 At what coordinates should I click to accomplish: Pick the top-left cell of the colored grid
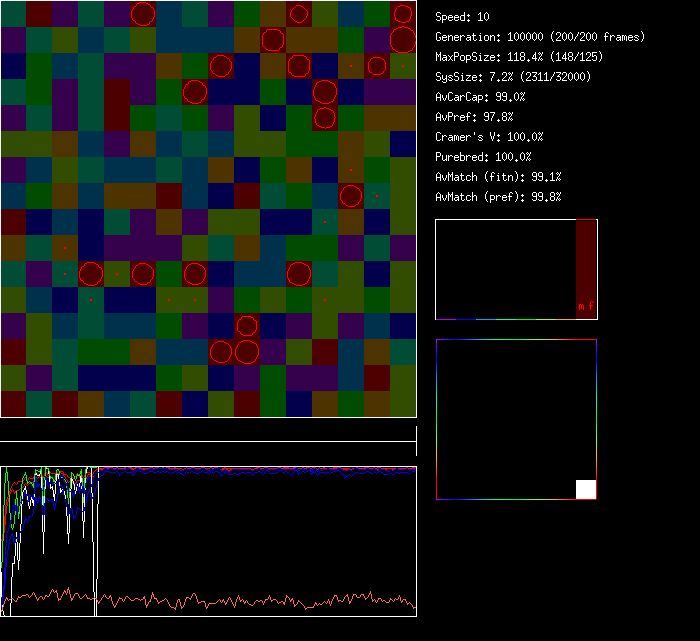[13, 13]
